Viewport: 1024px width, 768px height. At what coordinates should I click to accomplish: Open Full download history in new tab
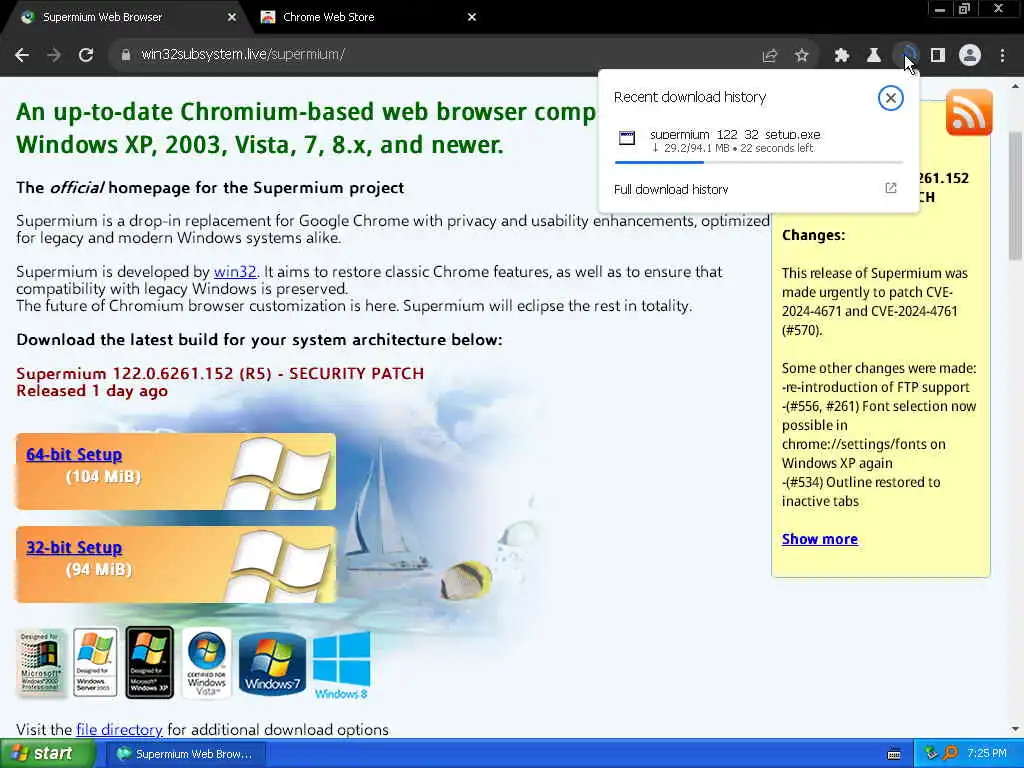[891, 188]
